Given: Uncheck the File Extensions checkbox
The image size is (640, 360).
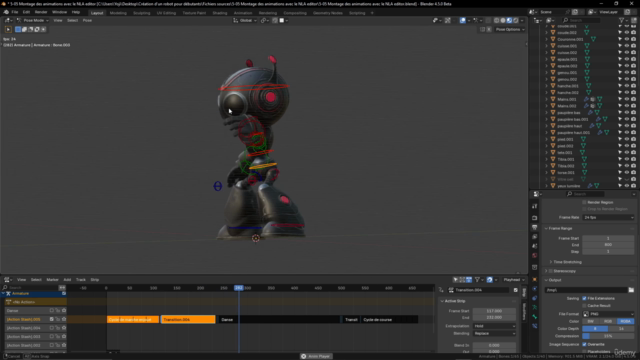Looking at the screenshot, I should [x=584, y=298].
